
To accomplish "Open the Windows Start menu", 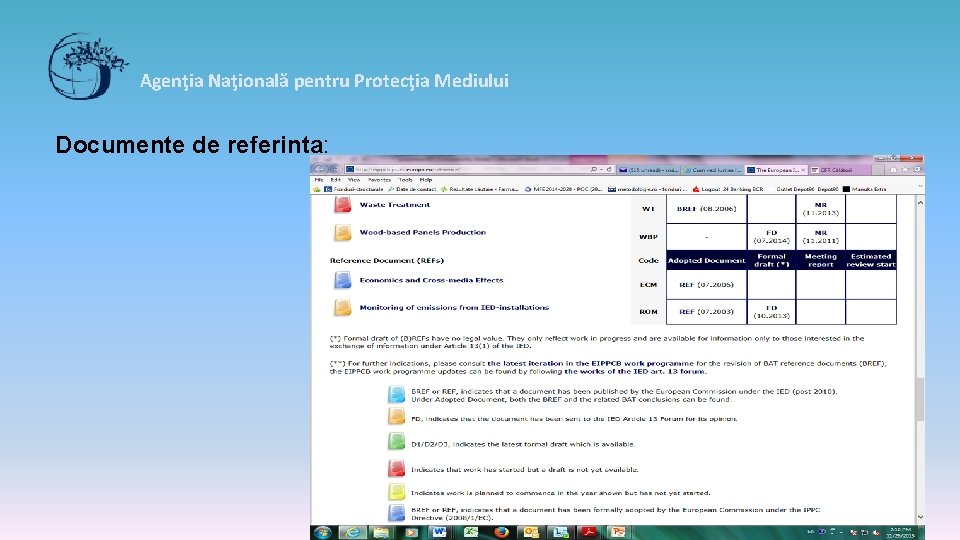I will (322, 532).
